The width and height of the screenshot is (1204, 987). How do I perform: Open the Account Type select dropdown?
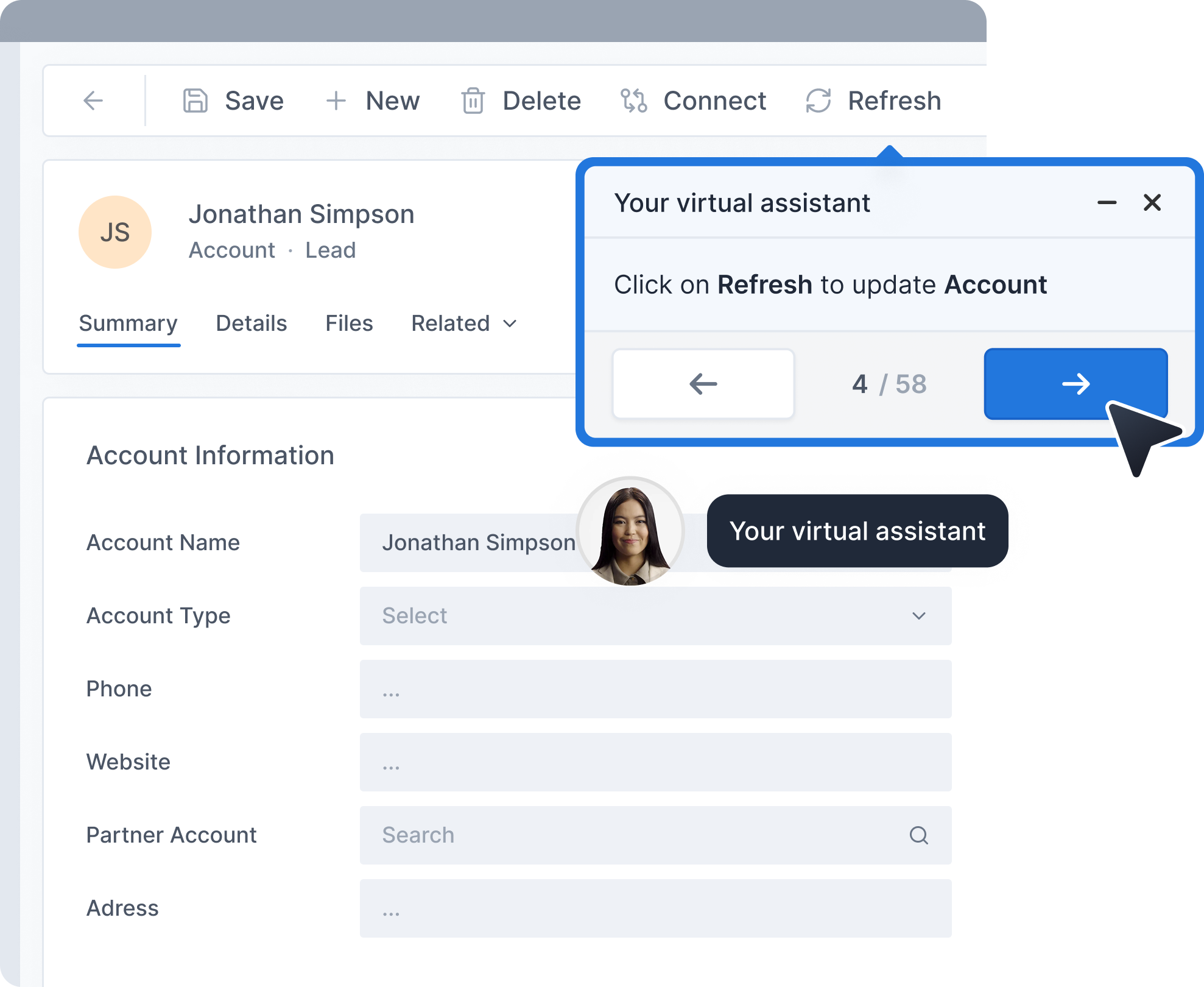(655, 615)
